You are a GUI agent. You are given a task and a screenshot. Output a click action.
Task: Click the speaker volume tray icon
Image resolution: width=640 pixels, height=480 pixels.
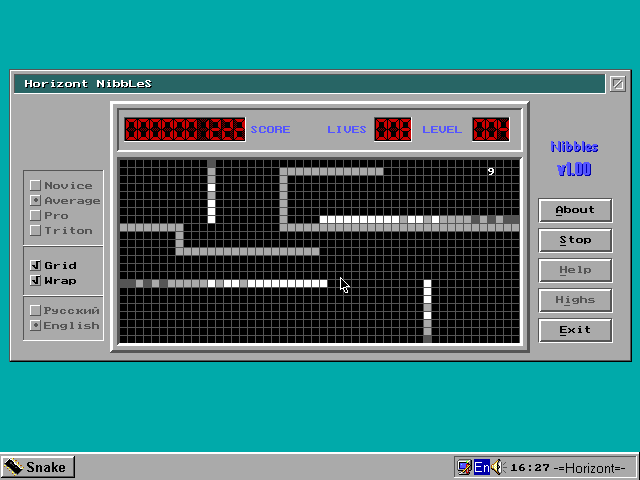click(x=498, y=467)
